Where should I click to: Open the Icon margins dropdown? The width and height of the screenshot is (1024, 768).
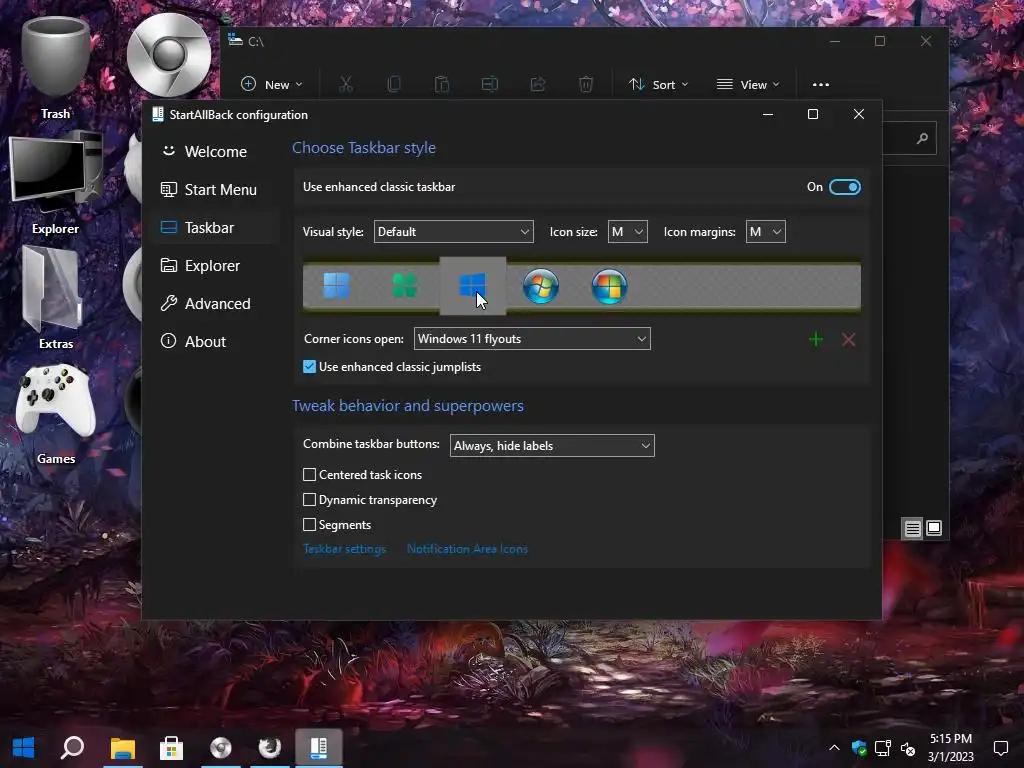pos(765,232)
